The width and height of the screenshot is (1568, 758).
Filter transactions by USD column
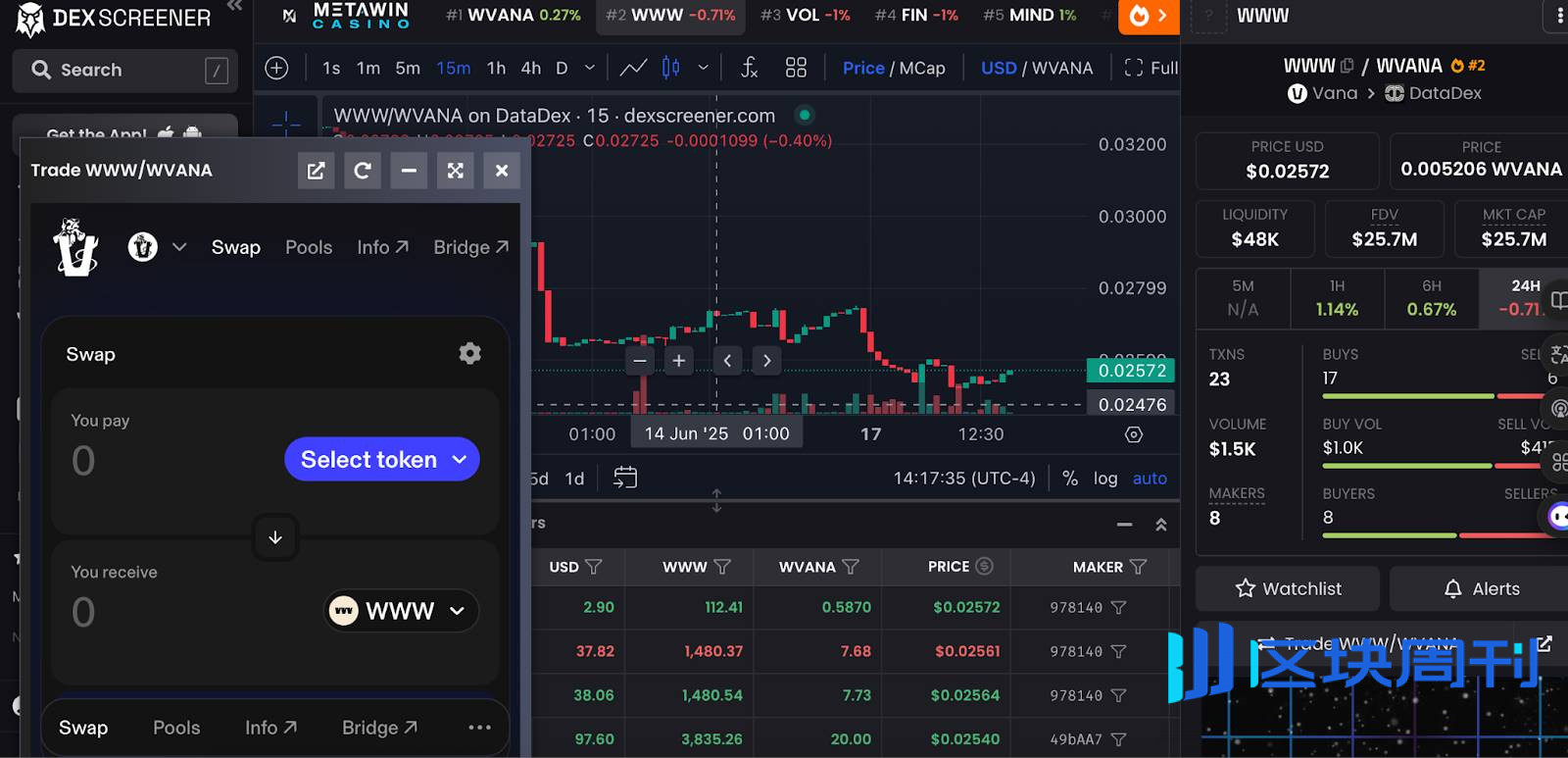[x=593, y=567]
